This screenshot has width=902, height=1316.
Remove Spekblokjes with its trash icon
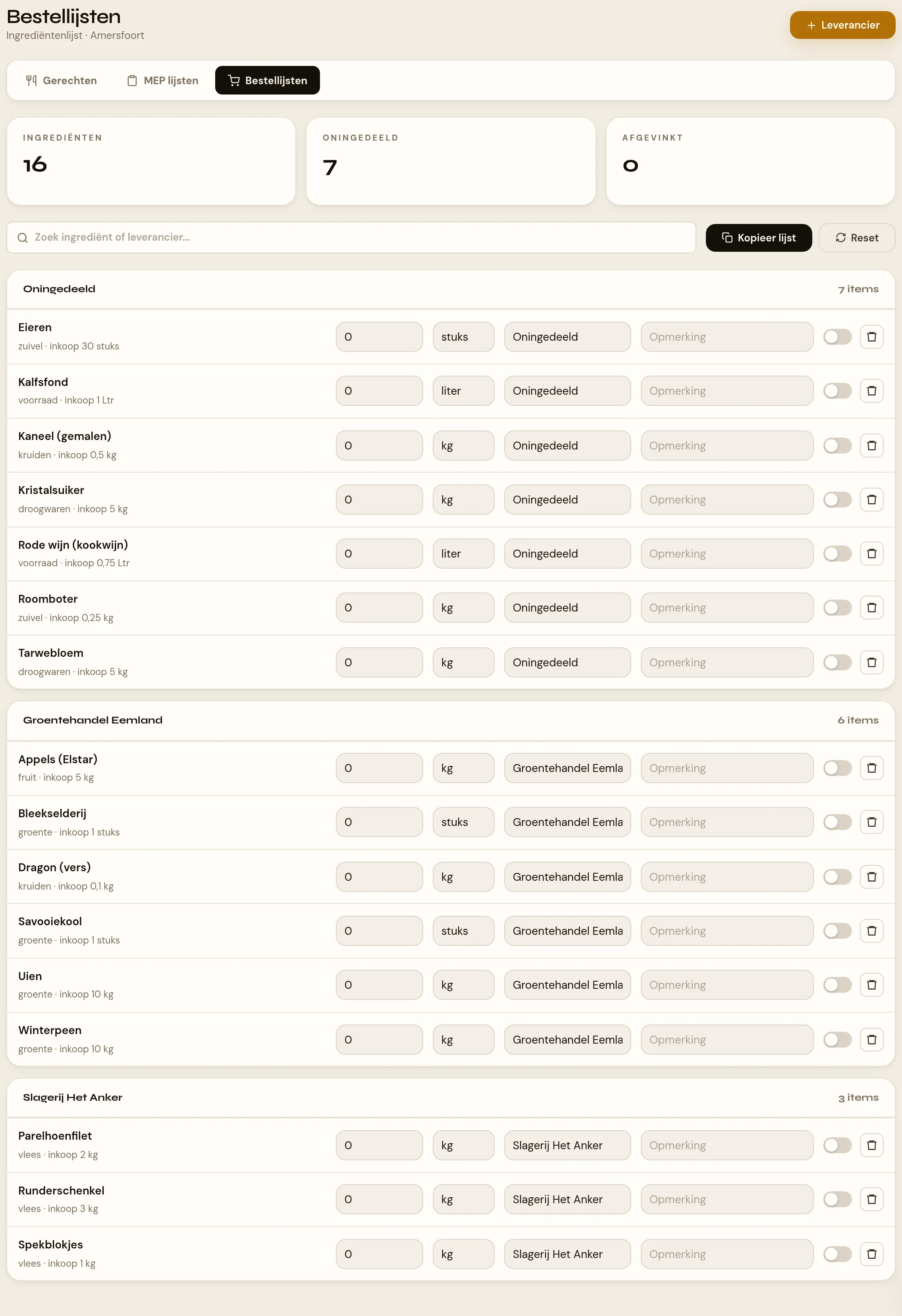871,1254
